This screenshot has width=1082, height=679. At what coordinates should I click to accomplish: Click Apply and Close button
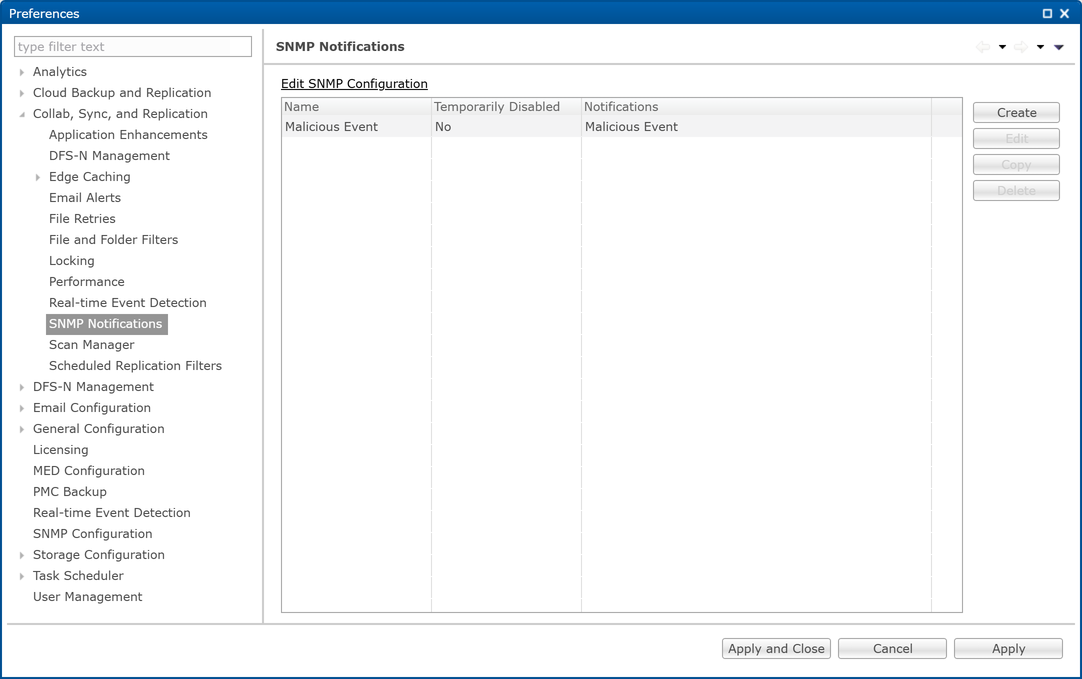pos(776,649)
